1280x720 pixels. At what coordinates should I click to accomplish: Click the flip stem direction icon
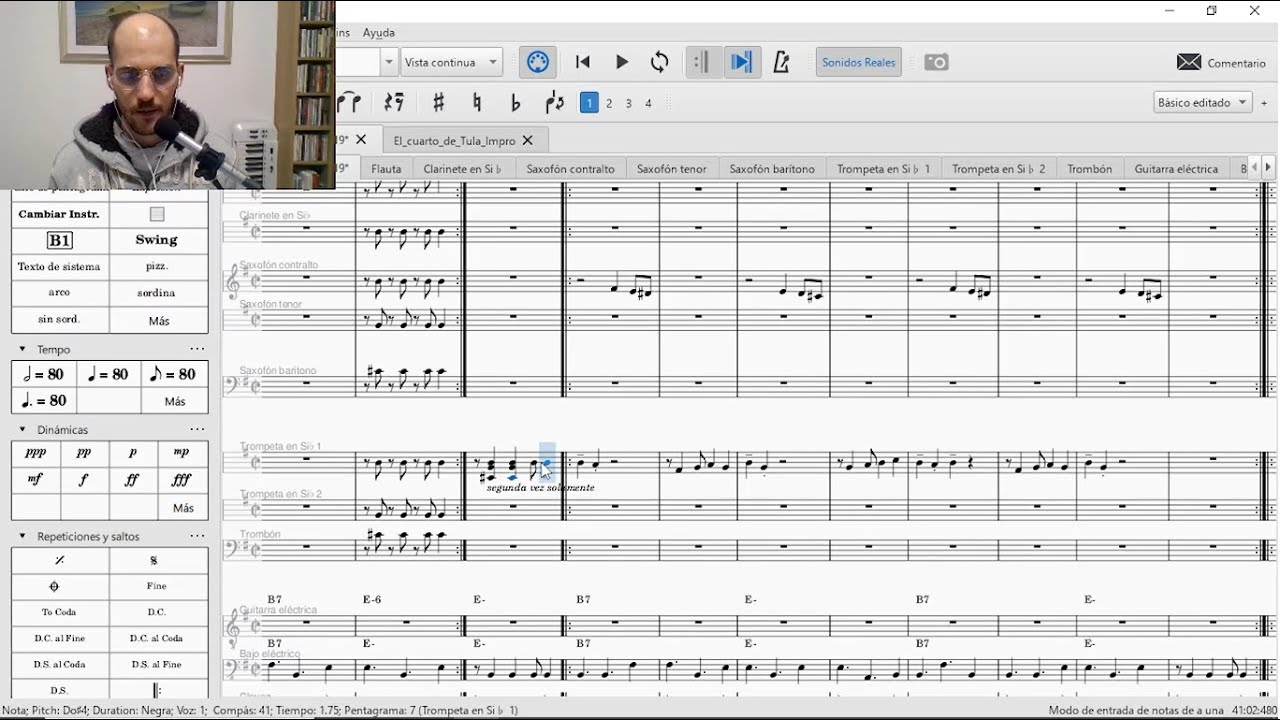(554, 102)
